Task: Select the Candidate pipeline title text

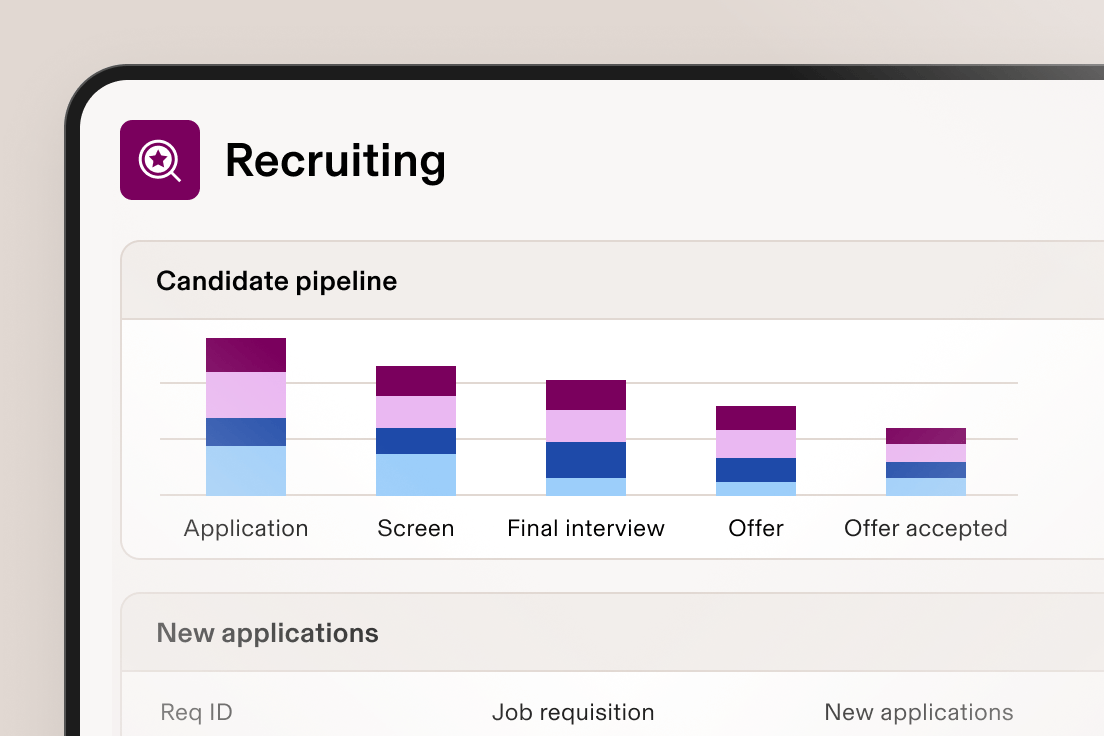Action: pos(276,281)
